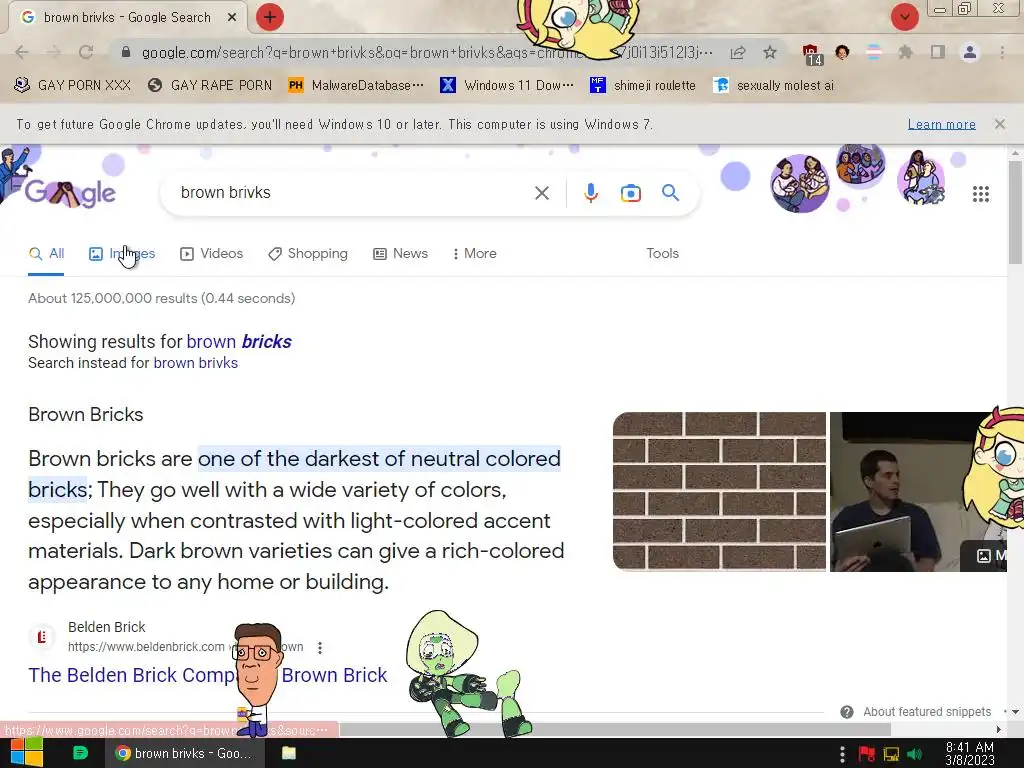
Task: Expand the More search categories menu
Action: coord(474,253)
